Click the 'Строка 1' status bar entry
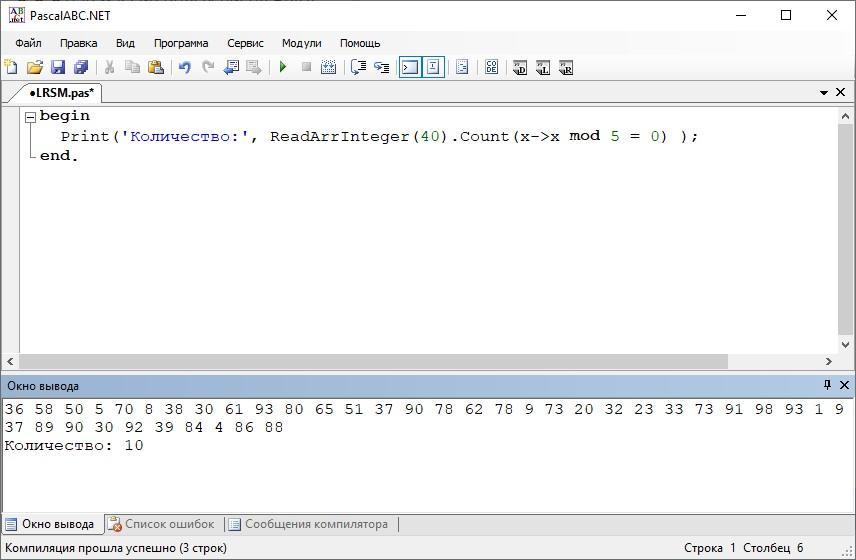856x560 pixels. [709, 548]
